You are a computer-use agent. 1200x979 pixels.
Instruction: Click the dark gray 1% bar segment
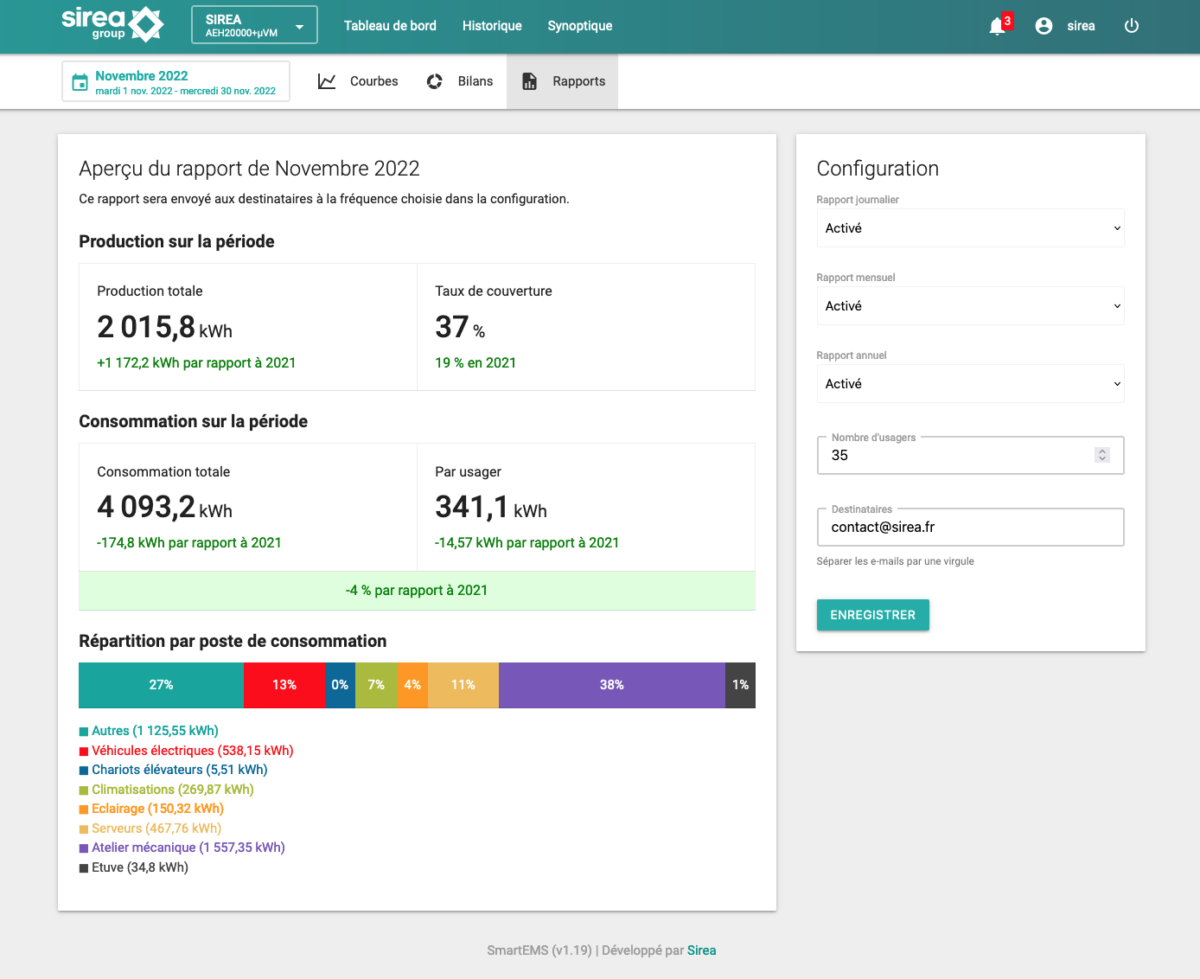coord(740,685)
